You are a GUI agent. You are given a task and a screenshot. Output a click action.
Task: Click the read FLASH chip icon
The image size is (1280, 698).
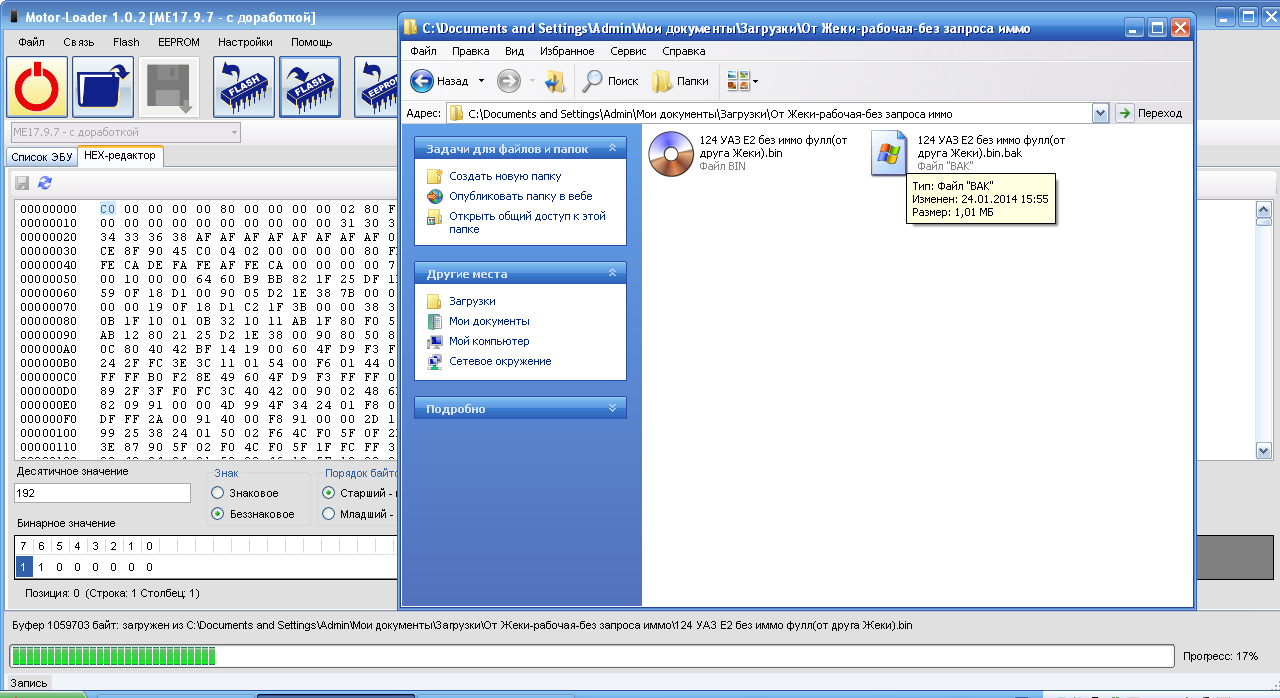pyautogui.click(x=243, y=87)
